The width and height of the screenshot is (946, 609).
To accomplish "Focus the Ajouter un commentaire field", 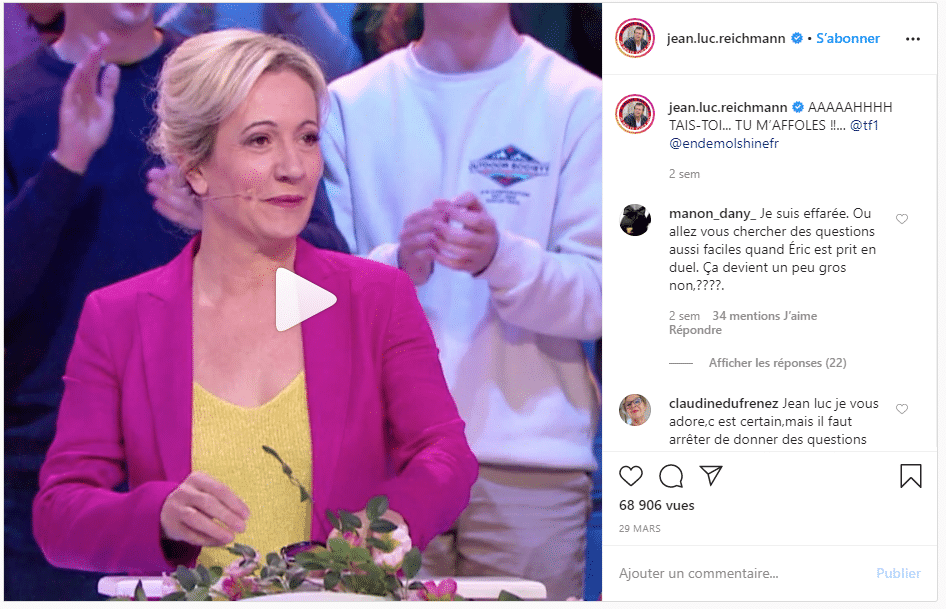I will [x=742, y=573].
